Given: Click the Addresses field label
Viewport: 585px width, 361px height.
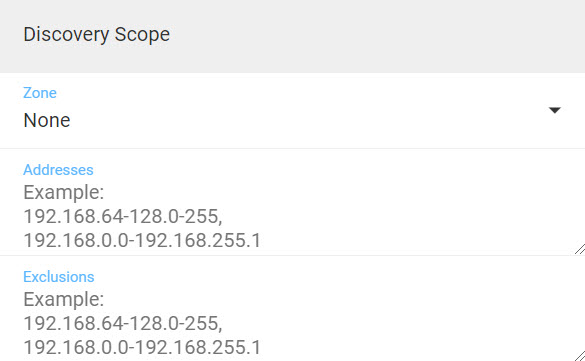Looking at the screenshot, I should click(x=58, y=170).
